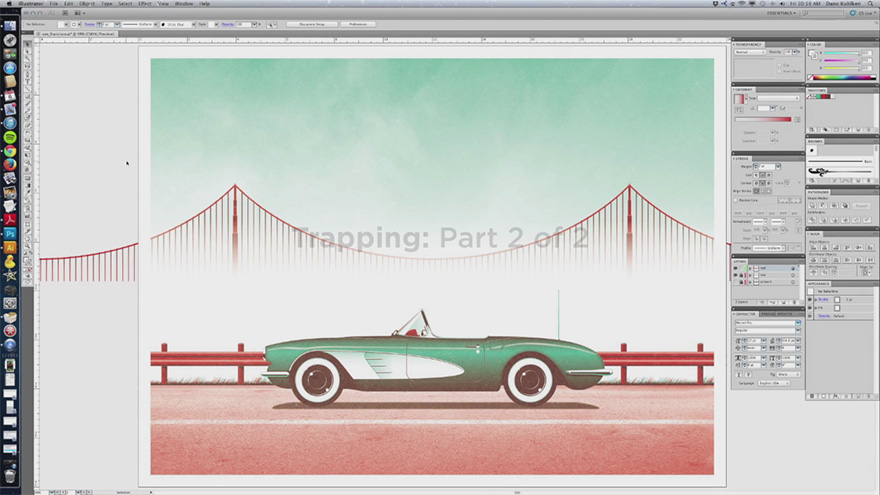This screenshot has height=495, width=880.
Task: Click Vertical Align Bottom in Align panel
Action: point(870,248)
